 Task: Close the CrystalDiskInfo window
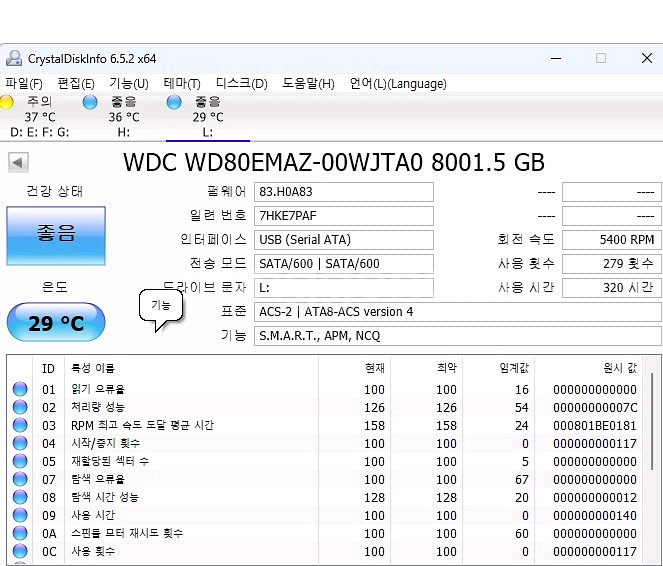coord(647,58)
